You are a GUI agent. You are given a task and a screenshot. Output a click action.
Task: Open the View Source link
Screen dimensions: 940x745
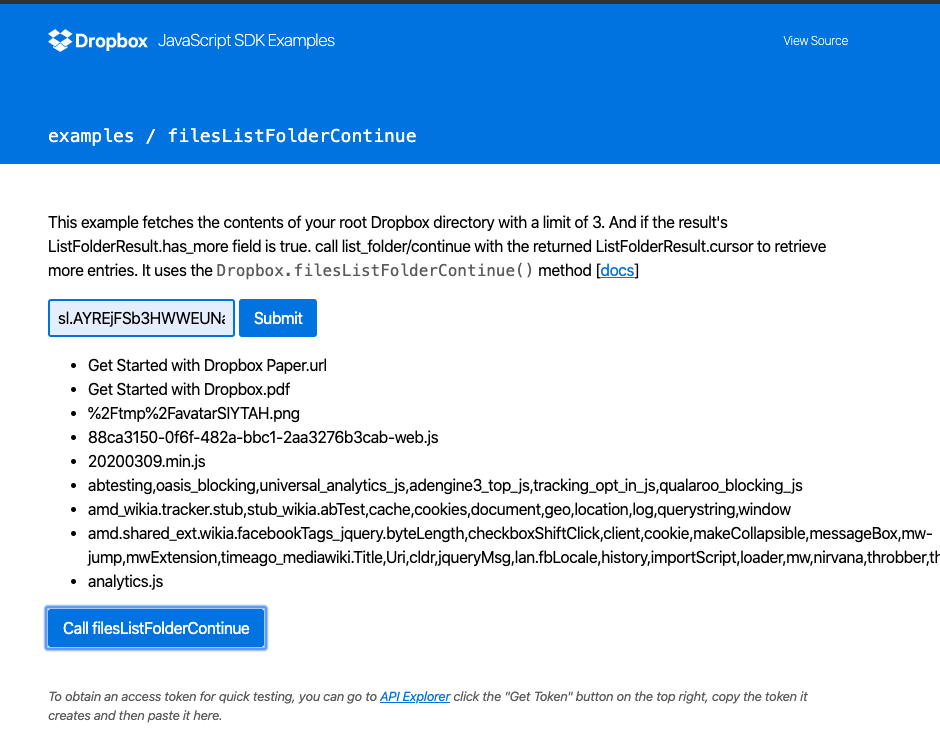[x=815, y=41]
